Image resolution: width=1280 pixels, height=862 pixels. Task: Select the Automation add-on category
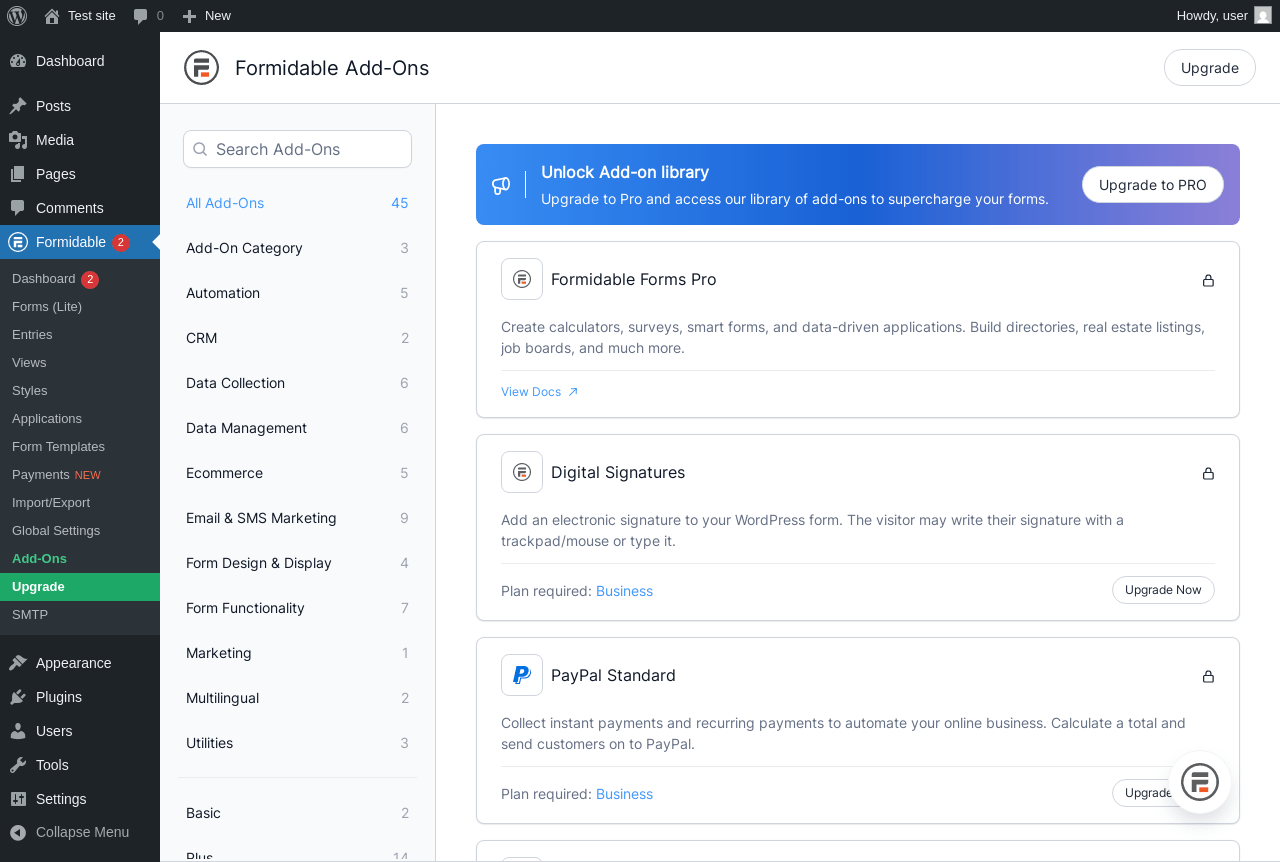(x=223, y=293)
